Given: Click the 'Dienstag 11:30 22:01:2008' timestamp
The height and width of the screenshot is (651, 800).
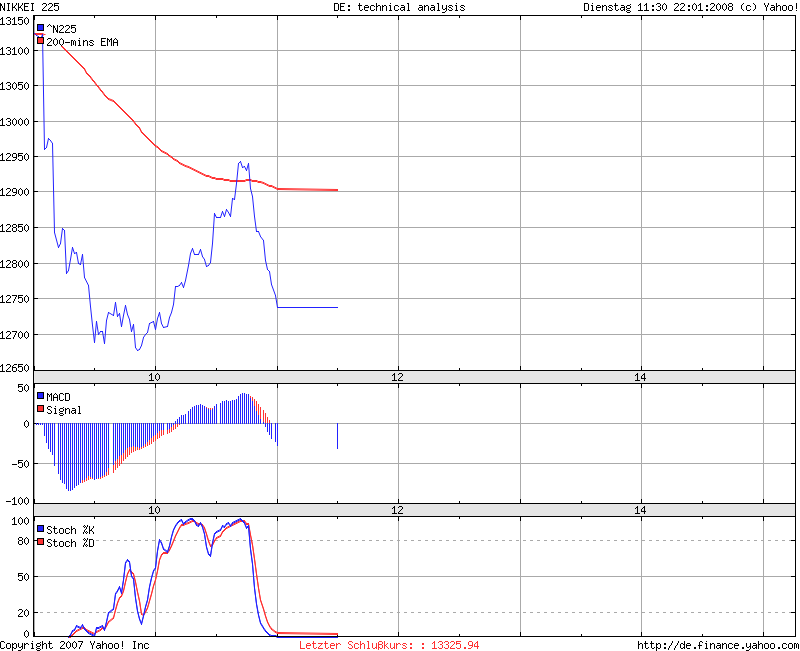Looking at the screenshot, I should click(x=658, y=7).
